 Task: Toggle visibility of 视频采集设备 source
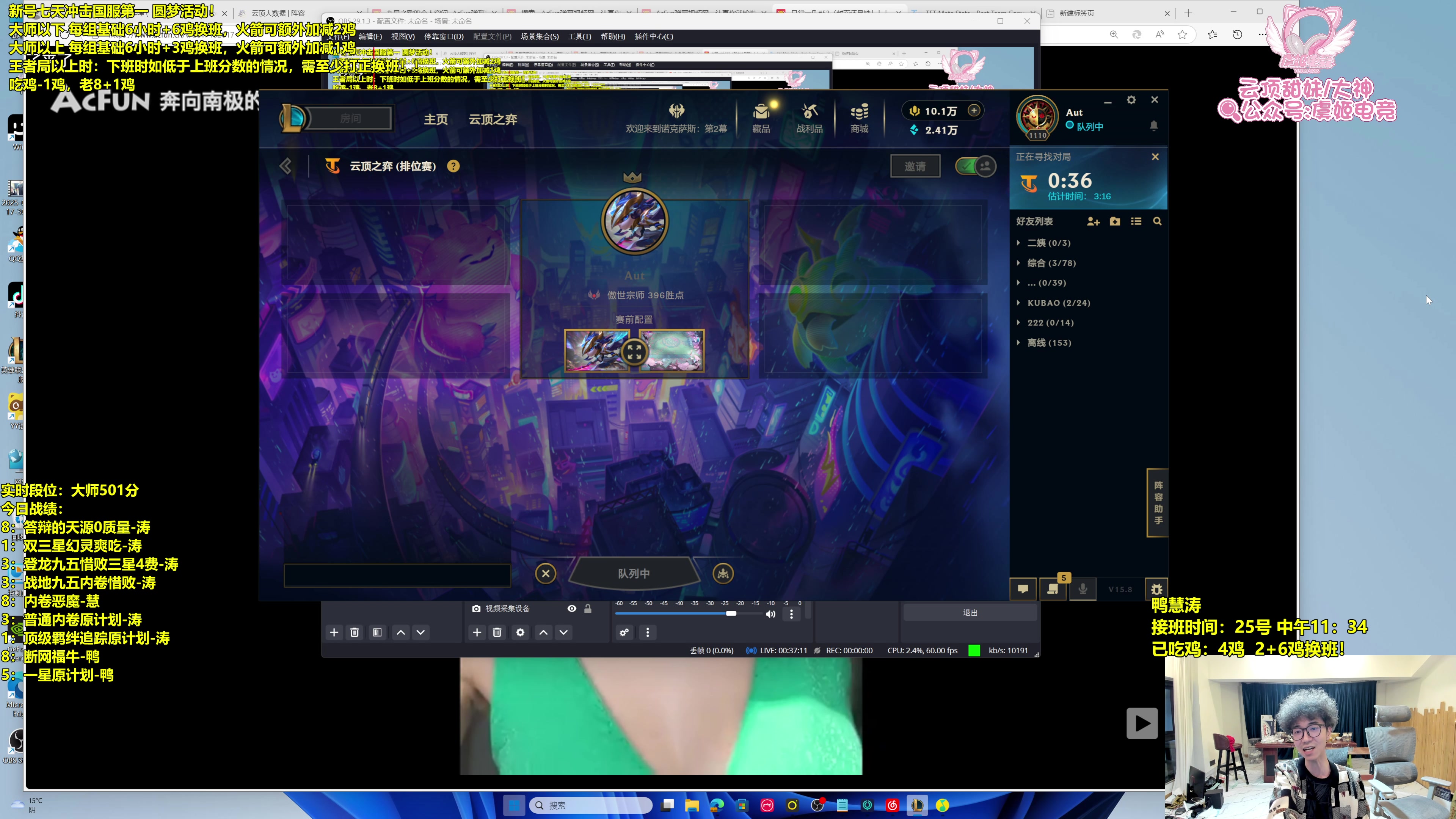(572, 609)
